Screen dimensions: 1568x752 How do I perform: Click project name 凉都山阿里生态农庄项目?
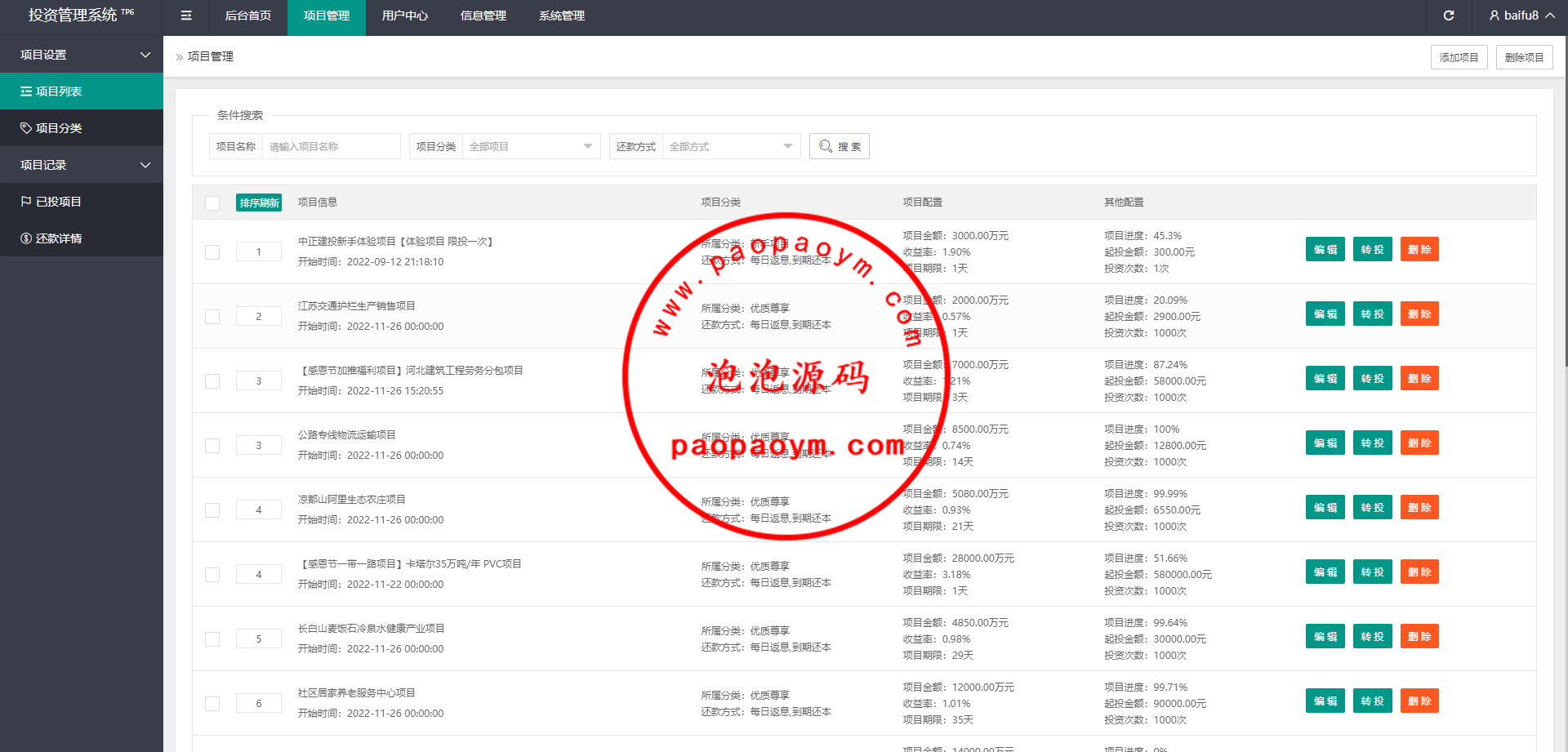click(351, 500)
